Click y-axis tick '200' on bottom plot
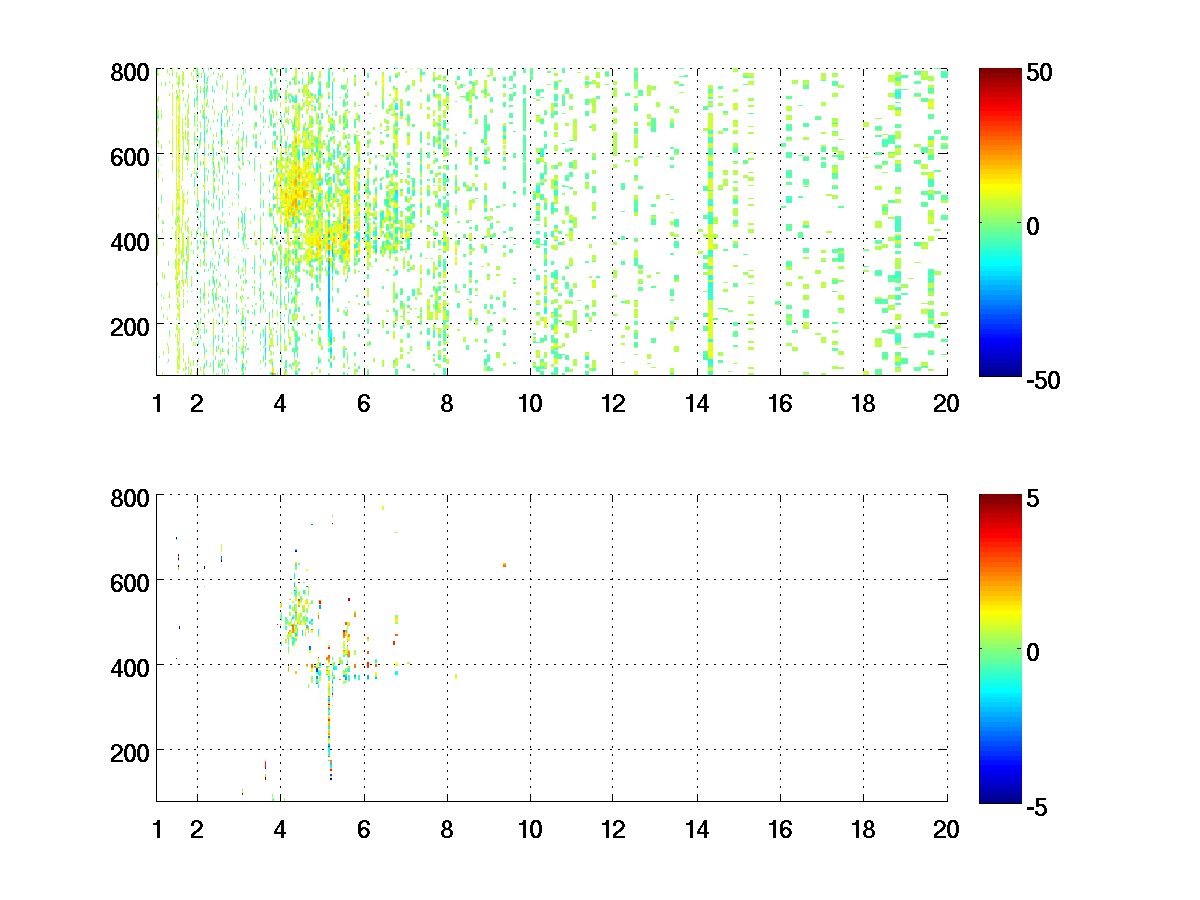1200x900 pixels. click(130, 751)
